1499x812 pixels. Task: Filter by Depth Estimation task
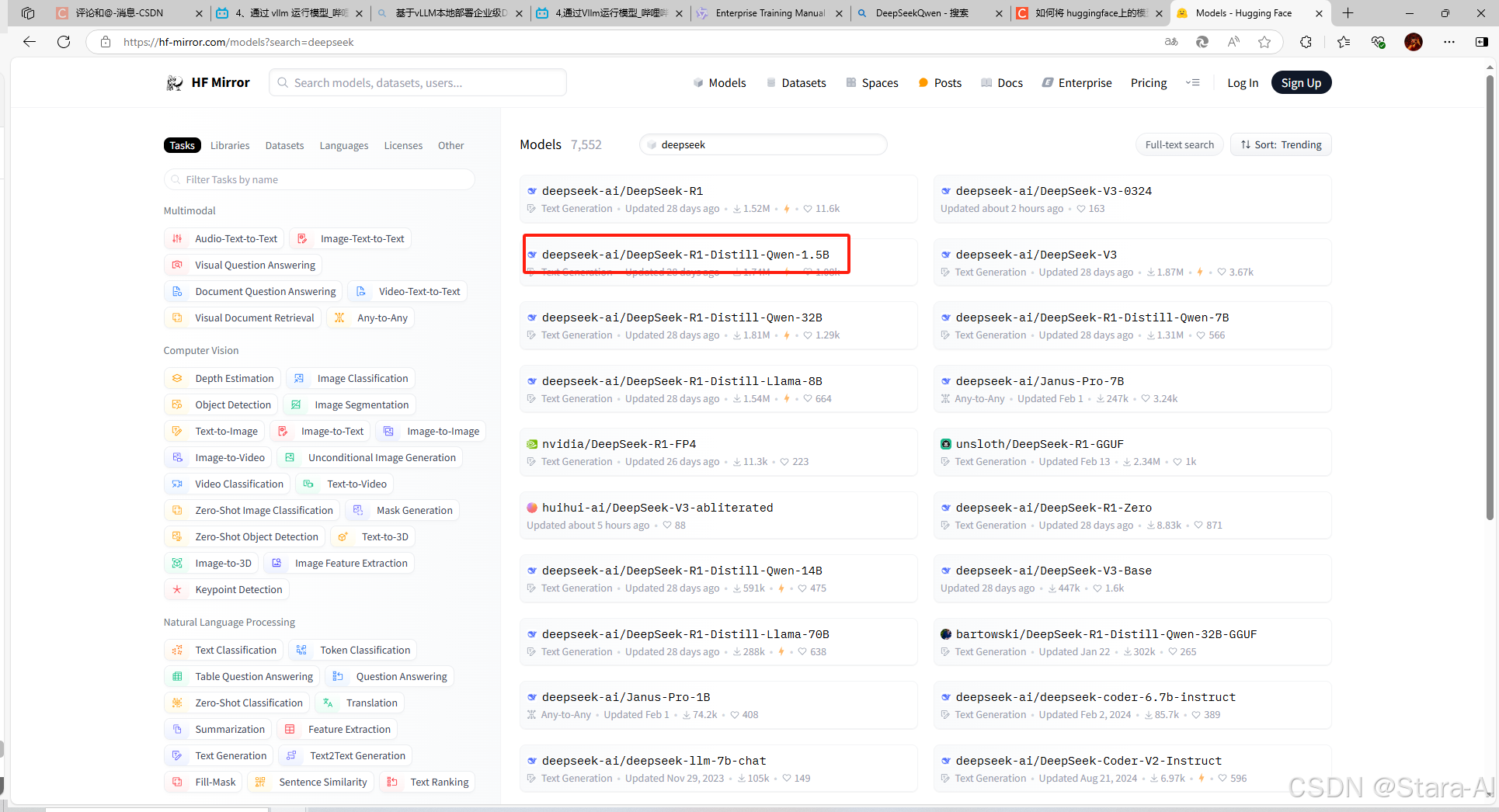click(222, 378)
